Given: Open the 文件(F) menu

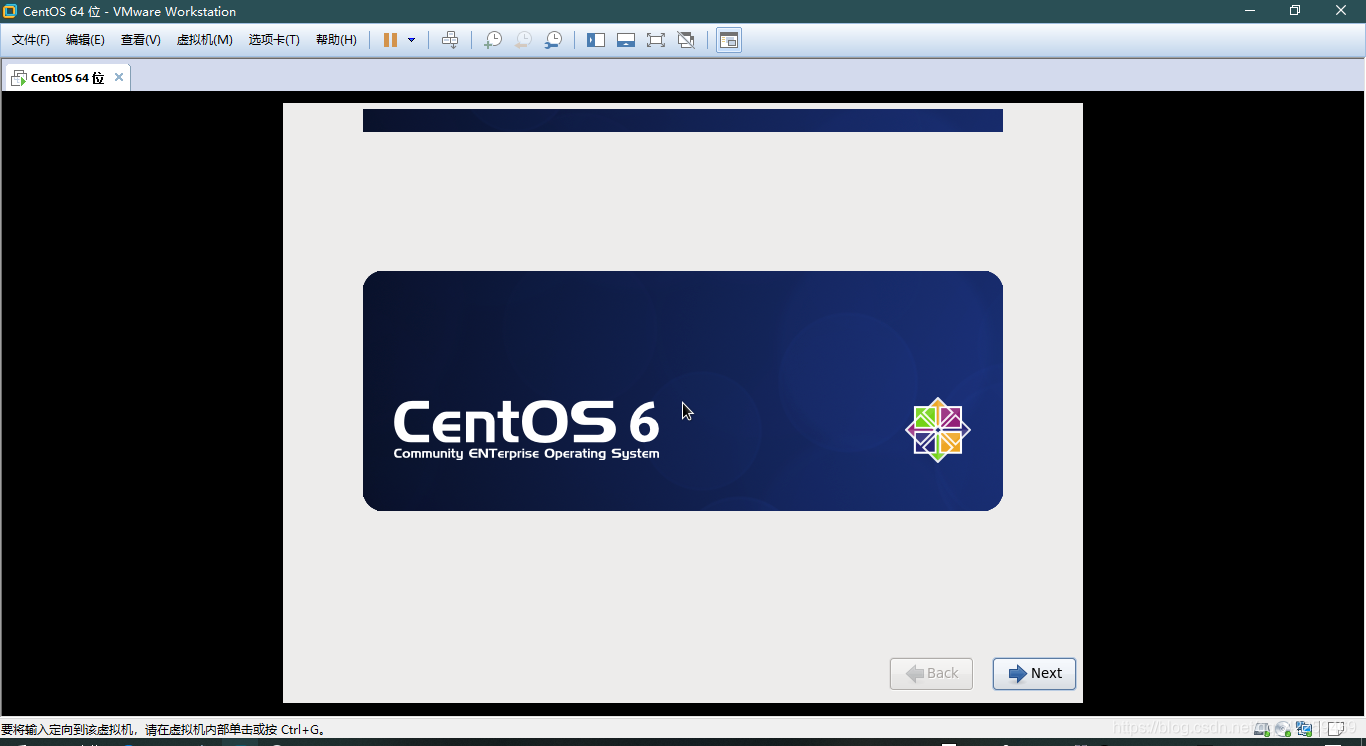Looking at the screenshot, I should [31, 40].
